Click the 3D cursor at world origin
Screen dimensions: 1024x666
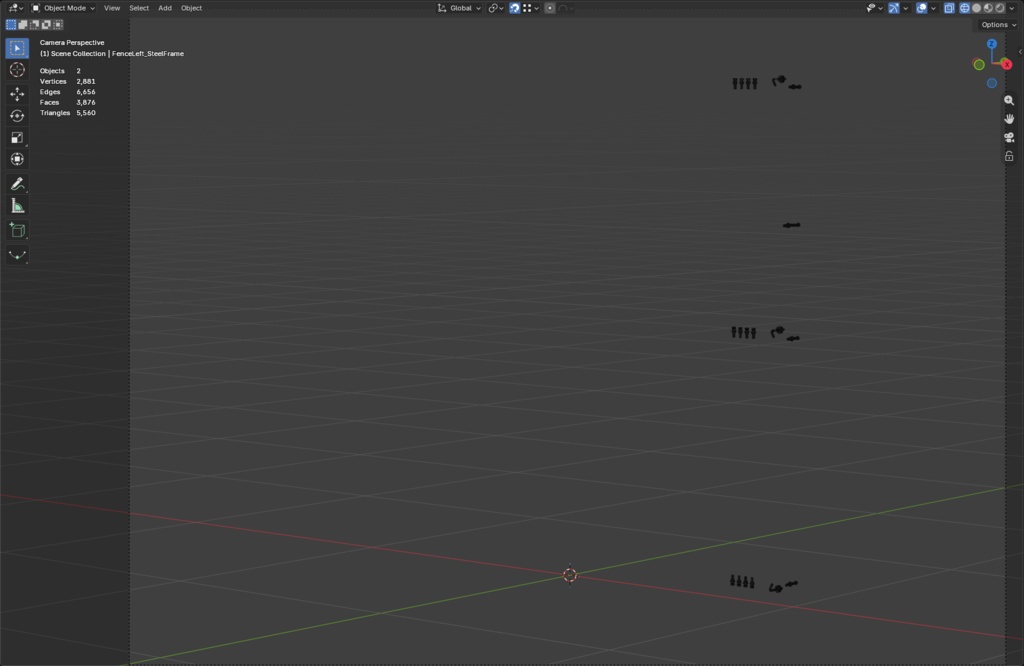(x=569, y=575)
